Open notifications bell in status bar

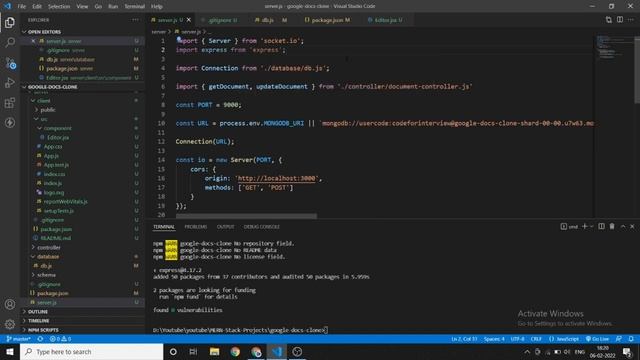(x=631, y=339)
